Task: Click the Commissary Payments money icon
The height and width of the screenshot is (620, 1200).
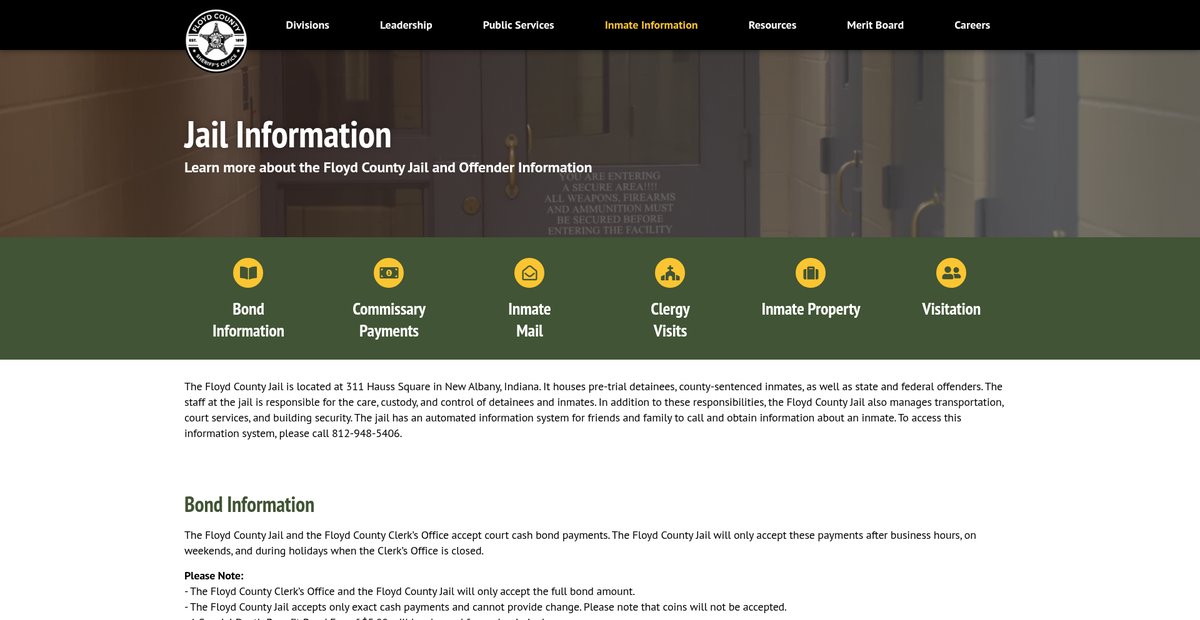Action: pos(389,272)
